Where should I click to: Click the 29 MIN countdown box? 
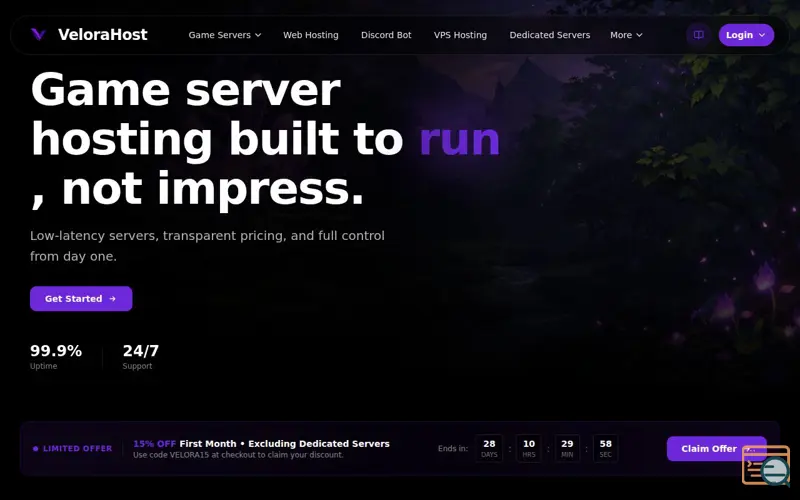click(567, 448)
